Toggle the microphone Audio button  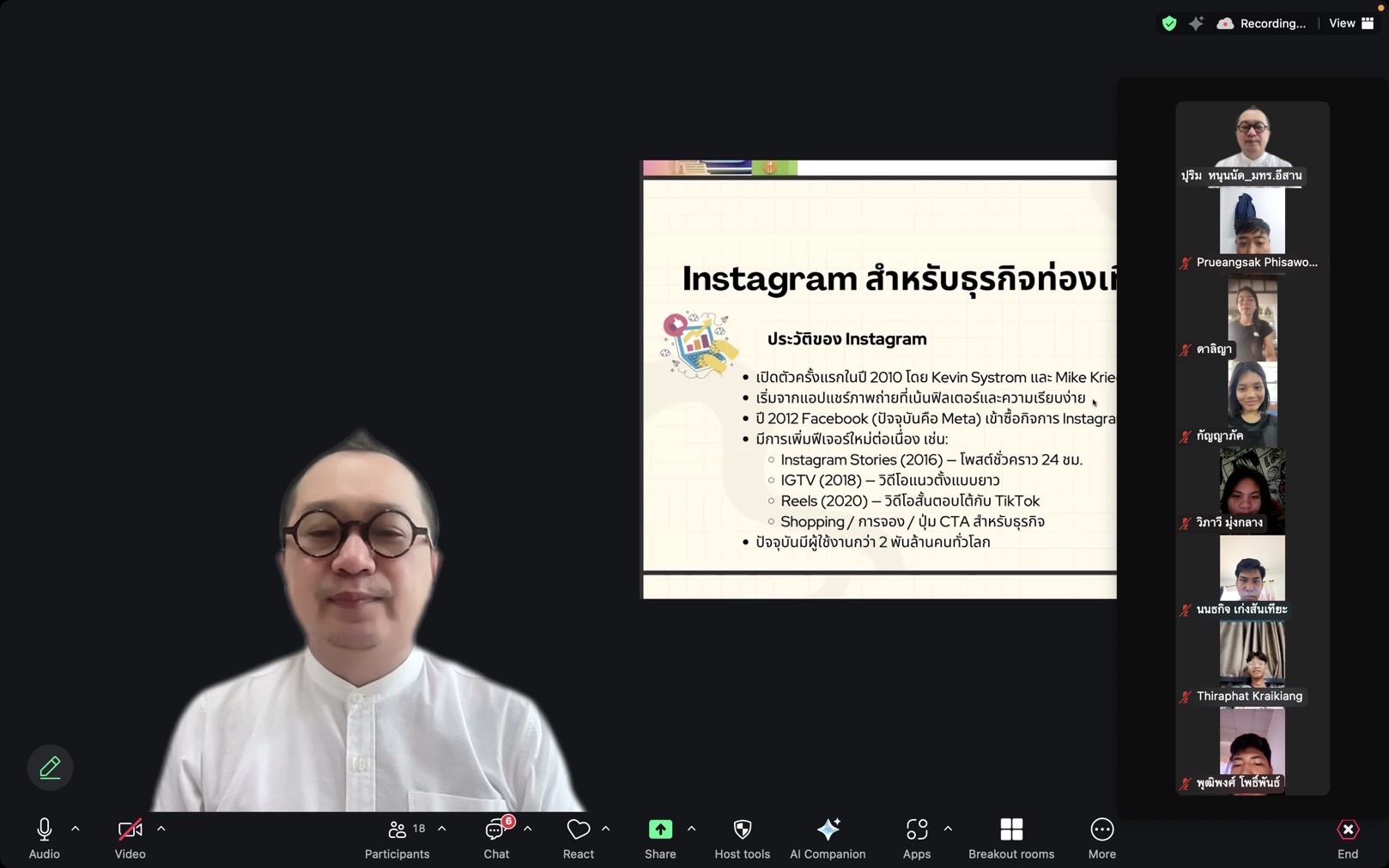(x=44, y=837)
